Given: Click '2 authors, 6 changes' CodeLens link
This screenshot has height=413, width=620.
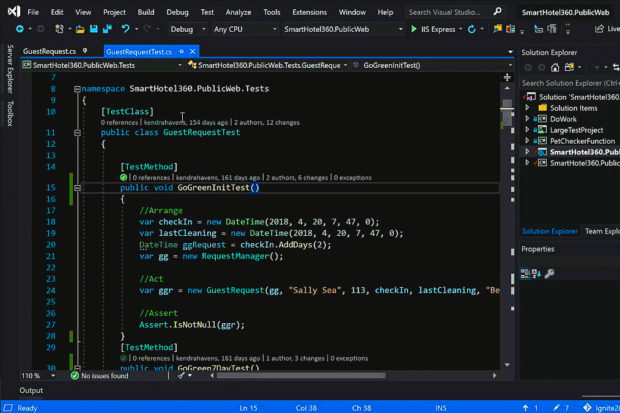Looking at the screenshot, I should 297,178.
